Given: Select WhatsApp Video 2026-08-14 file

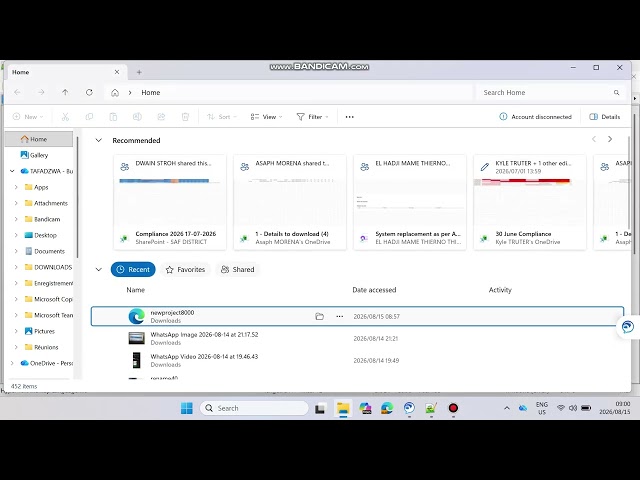Looking at the screenshot, I should tap(357, 360).
